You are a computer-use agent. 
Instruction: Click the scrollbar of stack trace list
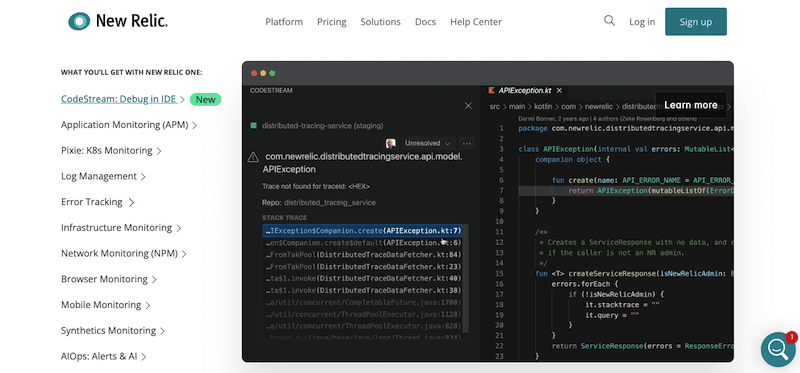click(x=466, y=278)
